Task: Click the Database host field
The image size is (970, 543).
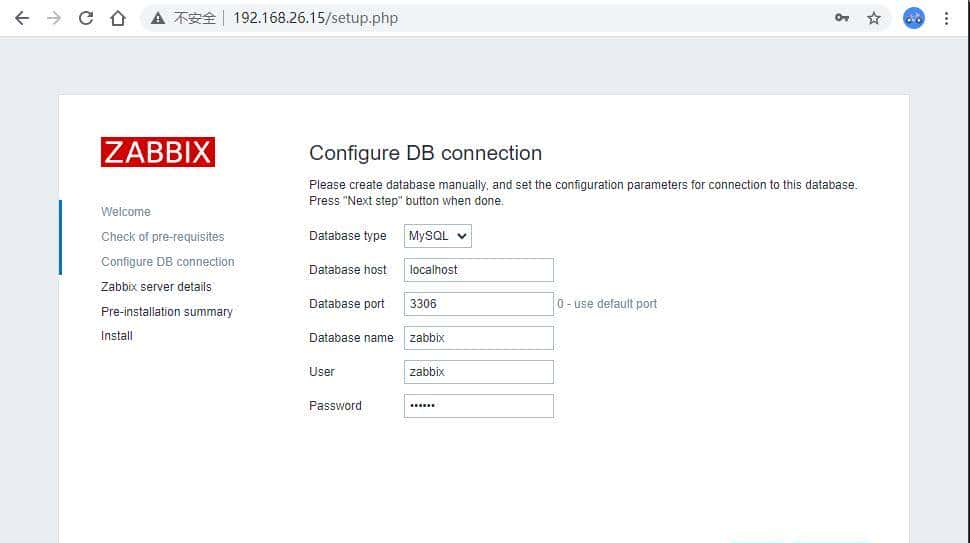Action: pos(479,270)
